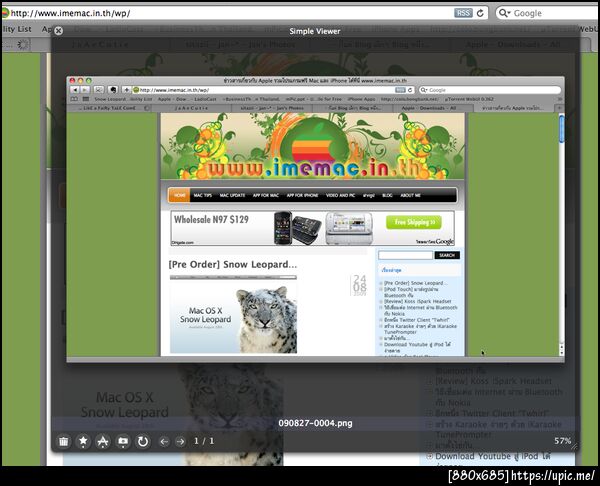
Task: Click site search box in previewed sidebar
Action: 405,255
